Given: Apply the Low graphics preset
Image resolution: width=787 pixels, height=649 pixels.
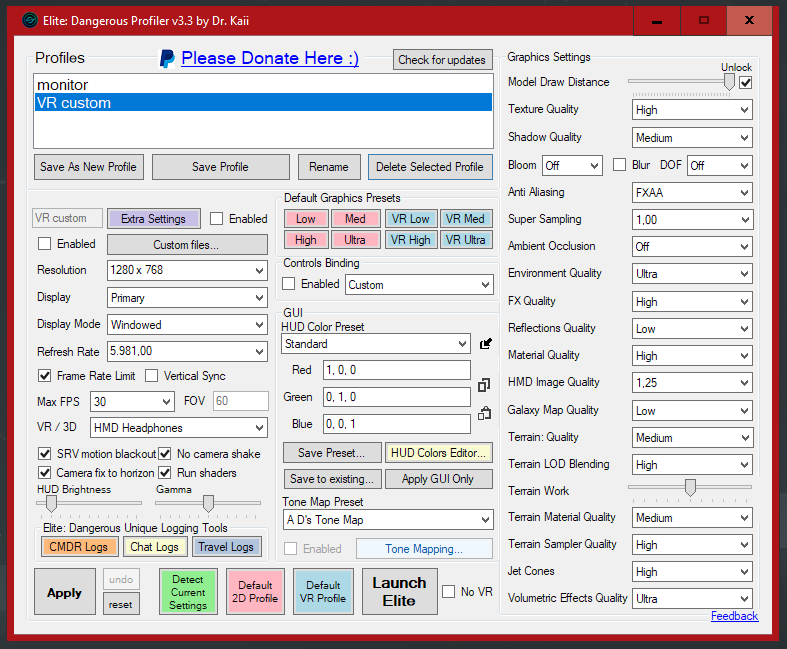Looking at the screenshot, I should pos(306,219).
